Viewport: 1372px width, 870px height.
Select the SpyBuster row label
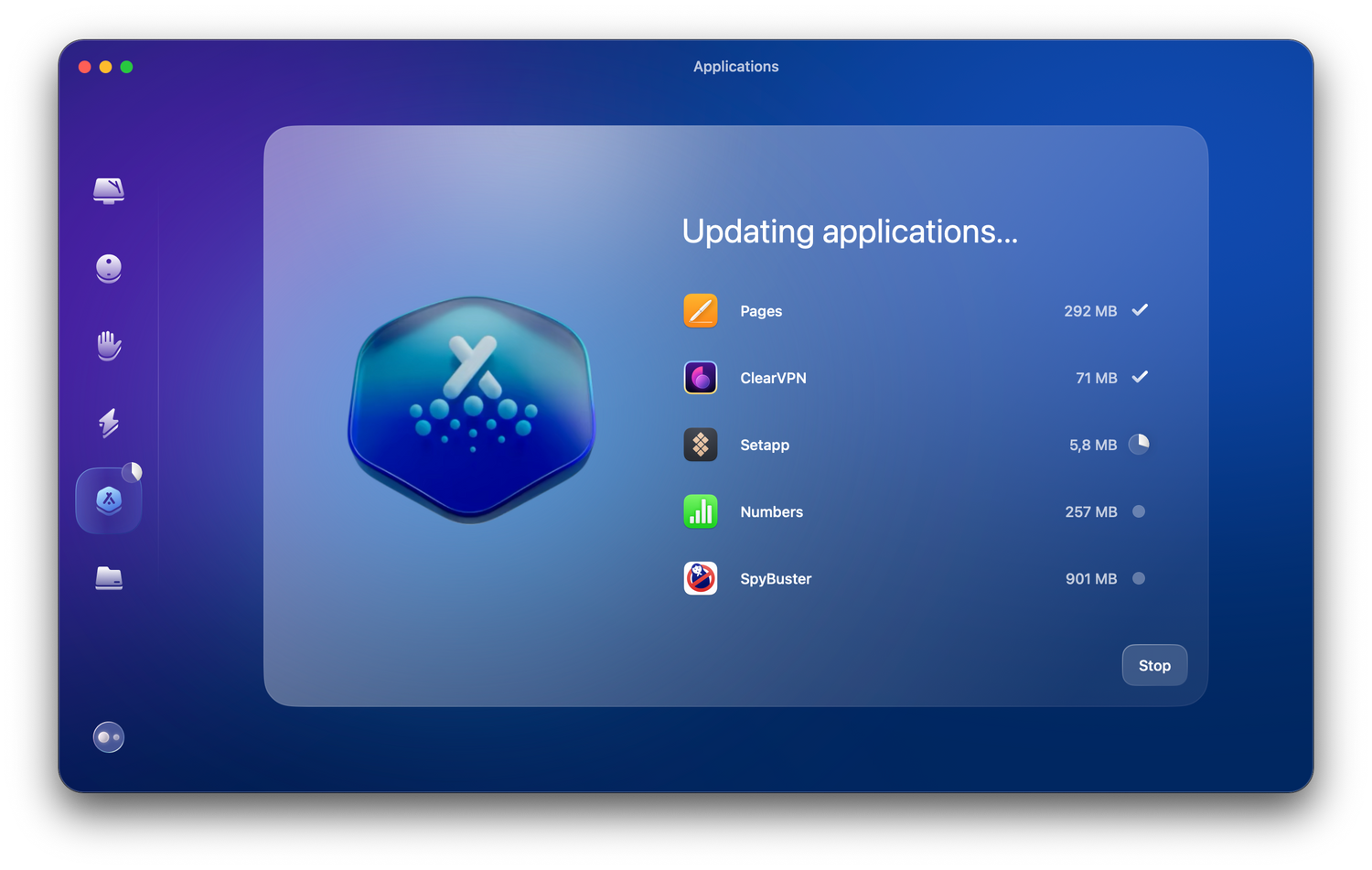[776, 579]
